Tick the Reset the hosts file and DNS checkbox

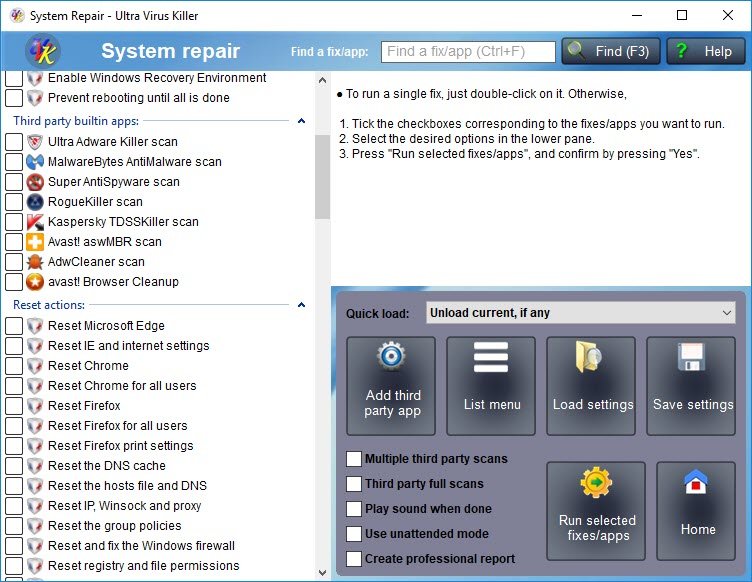coord(14,486)
